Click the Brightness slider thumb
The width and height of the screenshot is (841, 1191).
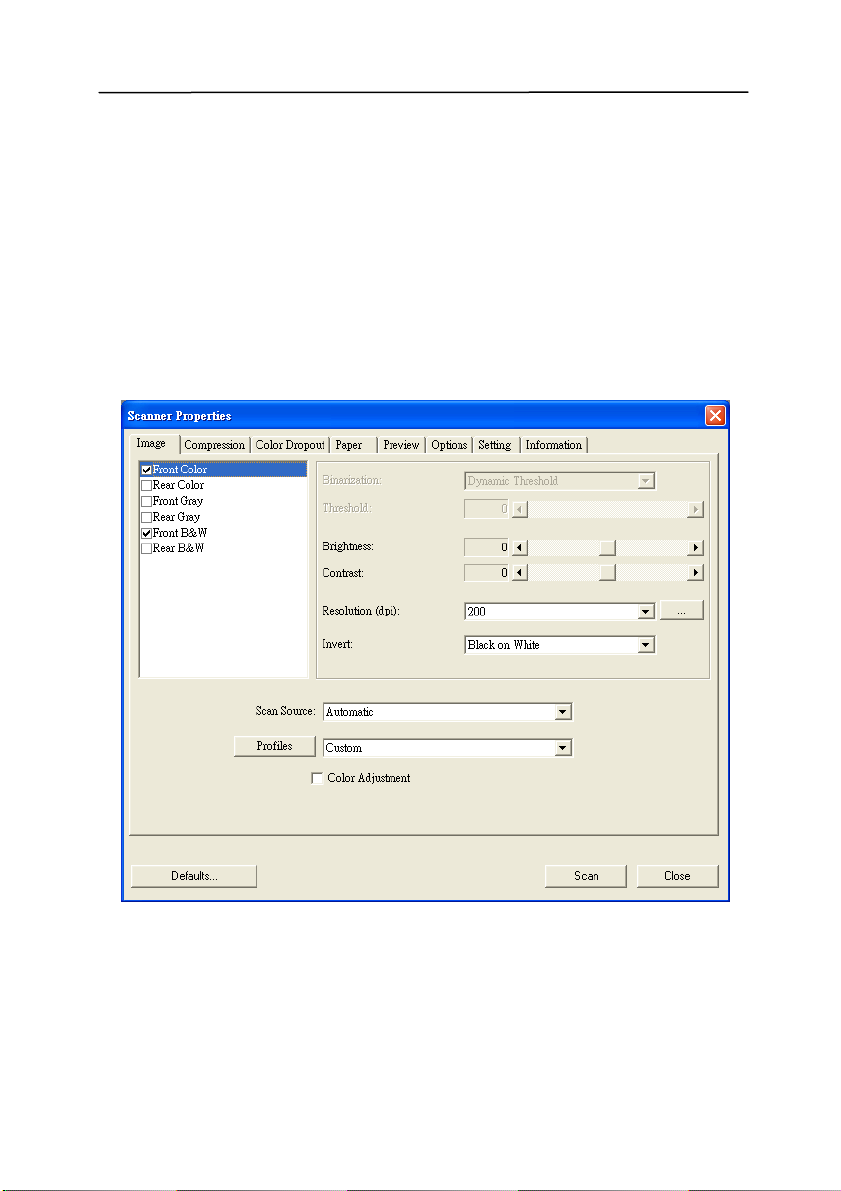tap(607, 548)
